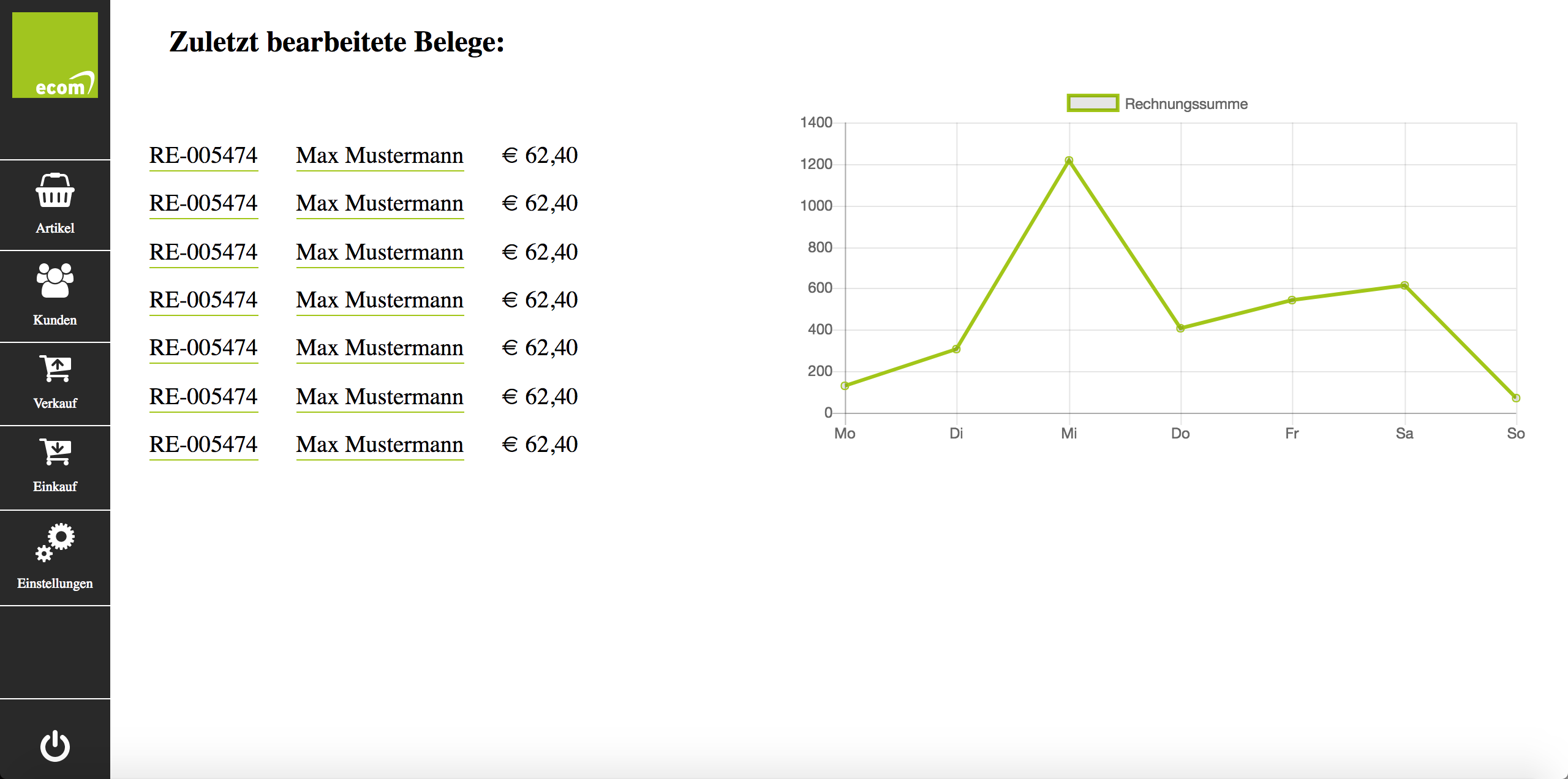The image size is (1568, 779).
Task: Open the third RE-005474 invoice link
Action: pyautogui.click(x=203, y=252)
